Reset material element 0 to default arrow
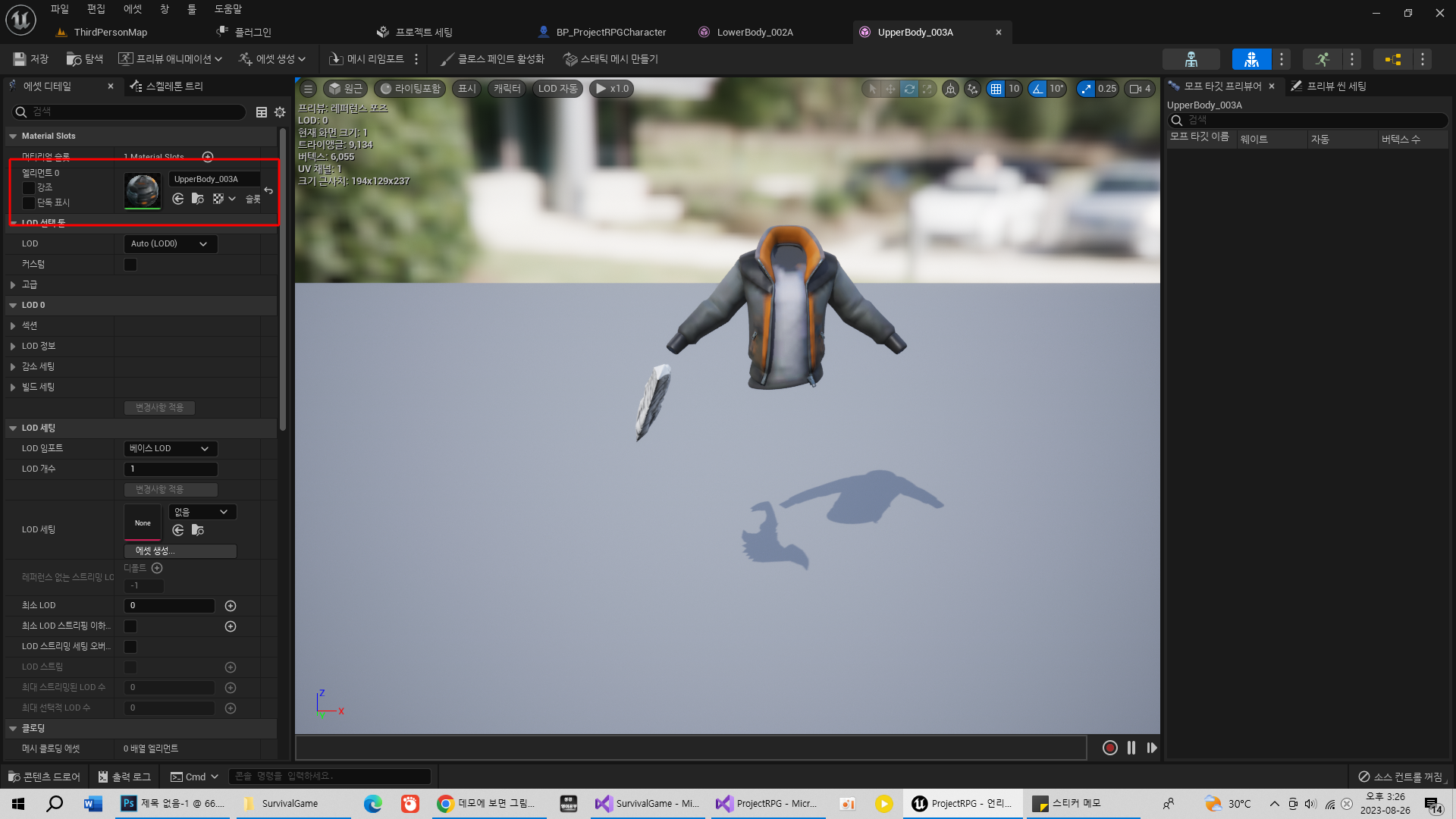The image size is (1456, 819). [268, 190]
